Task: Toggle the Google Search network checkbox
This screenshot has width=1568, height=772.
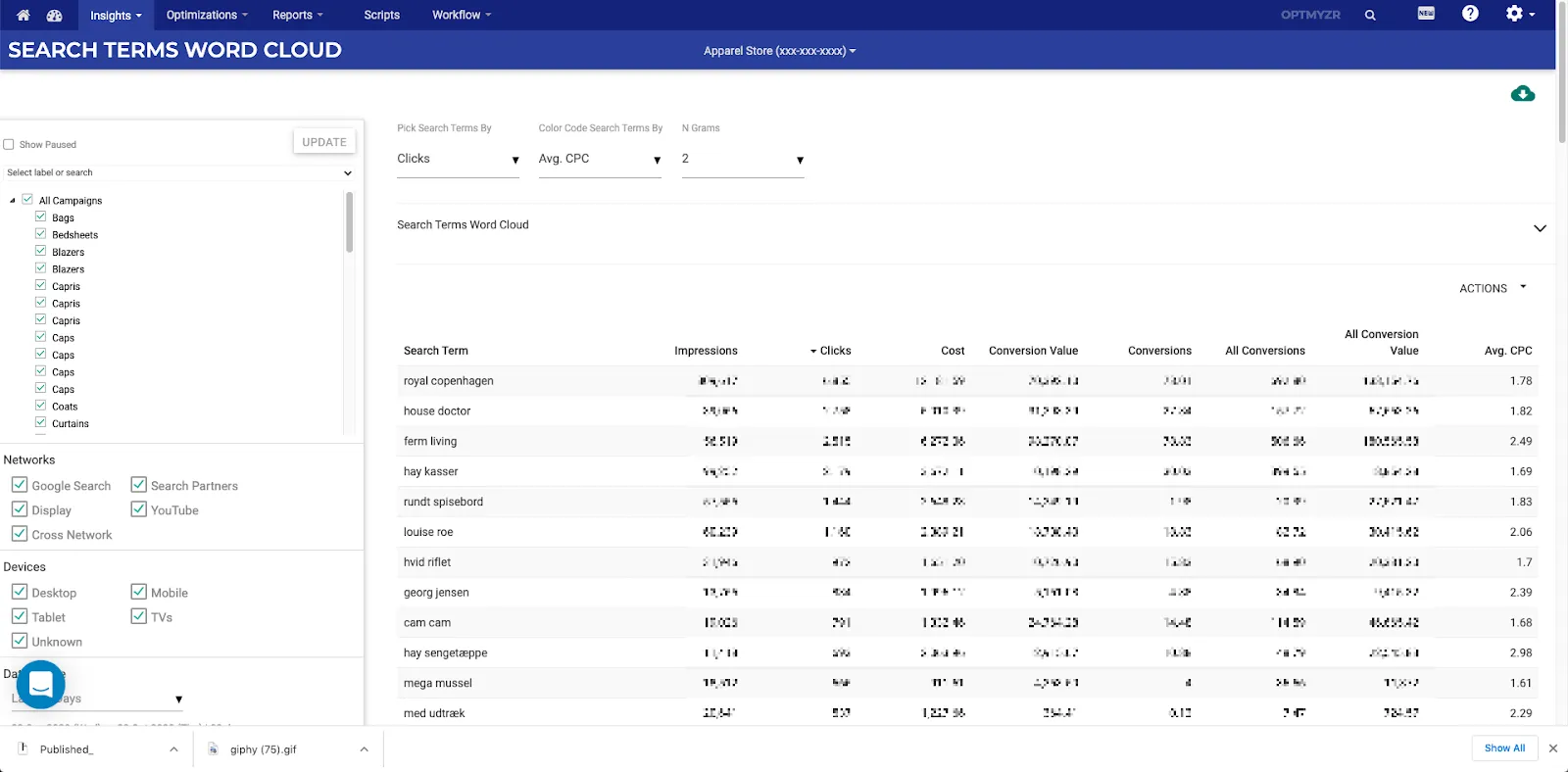Action: [x=20, y=485]
